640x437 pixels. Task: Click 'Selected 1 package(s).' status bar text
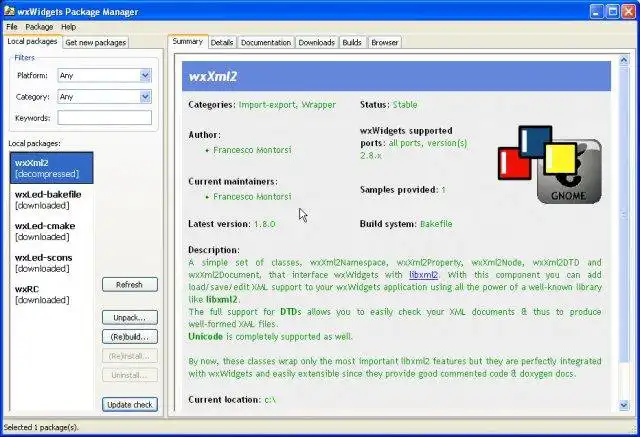point(41,428)
